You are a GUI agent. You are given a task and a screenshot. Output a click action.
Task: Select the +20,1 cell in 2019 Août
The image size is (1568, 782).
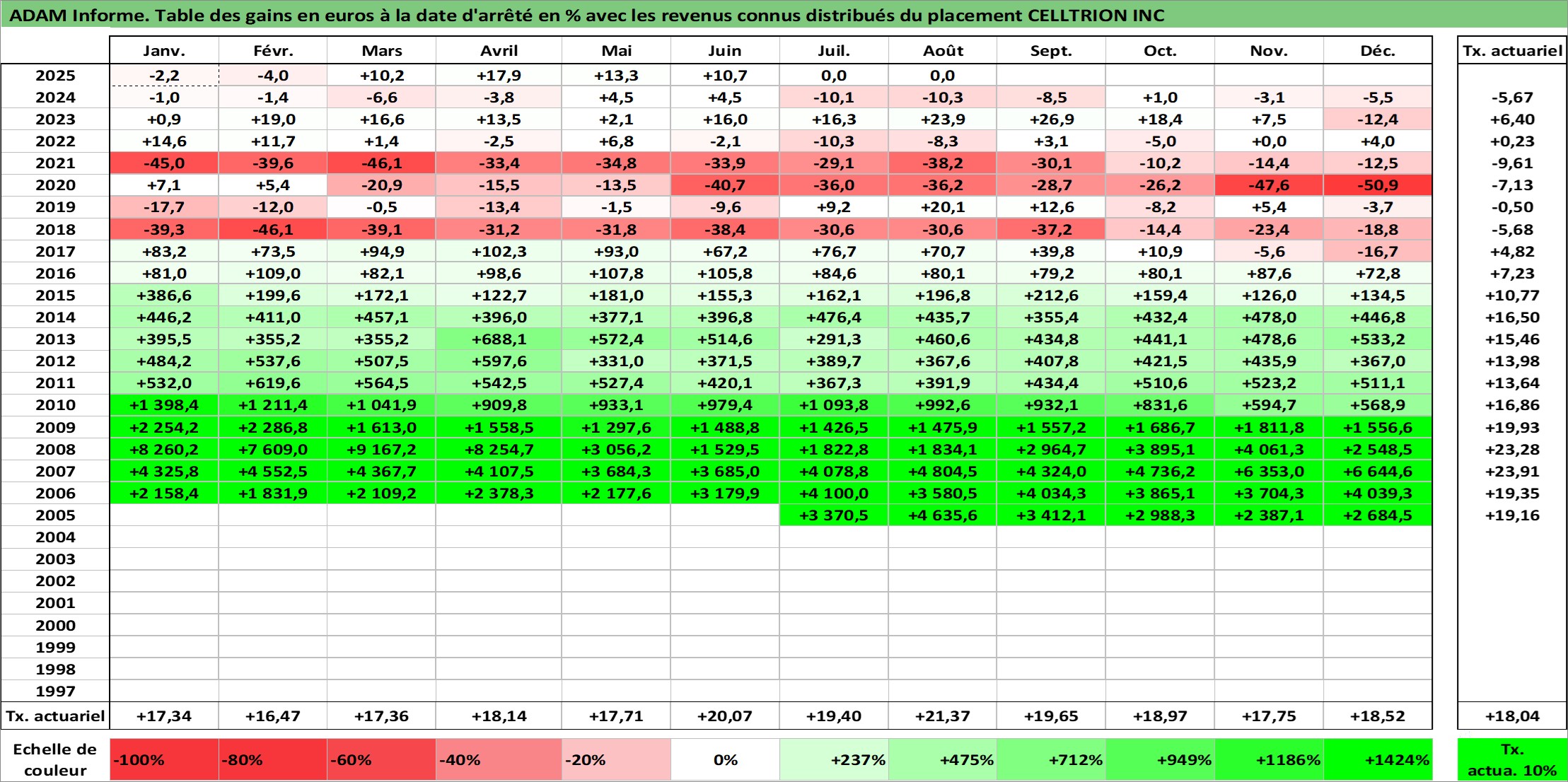pyautogui.click(x=942, y=207)
